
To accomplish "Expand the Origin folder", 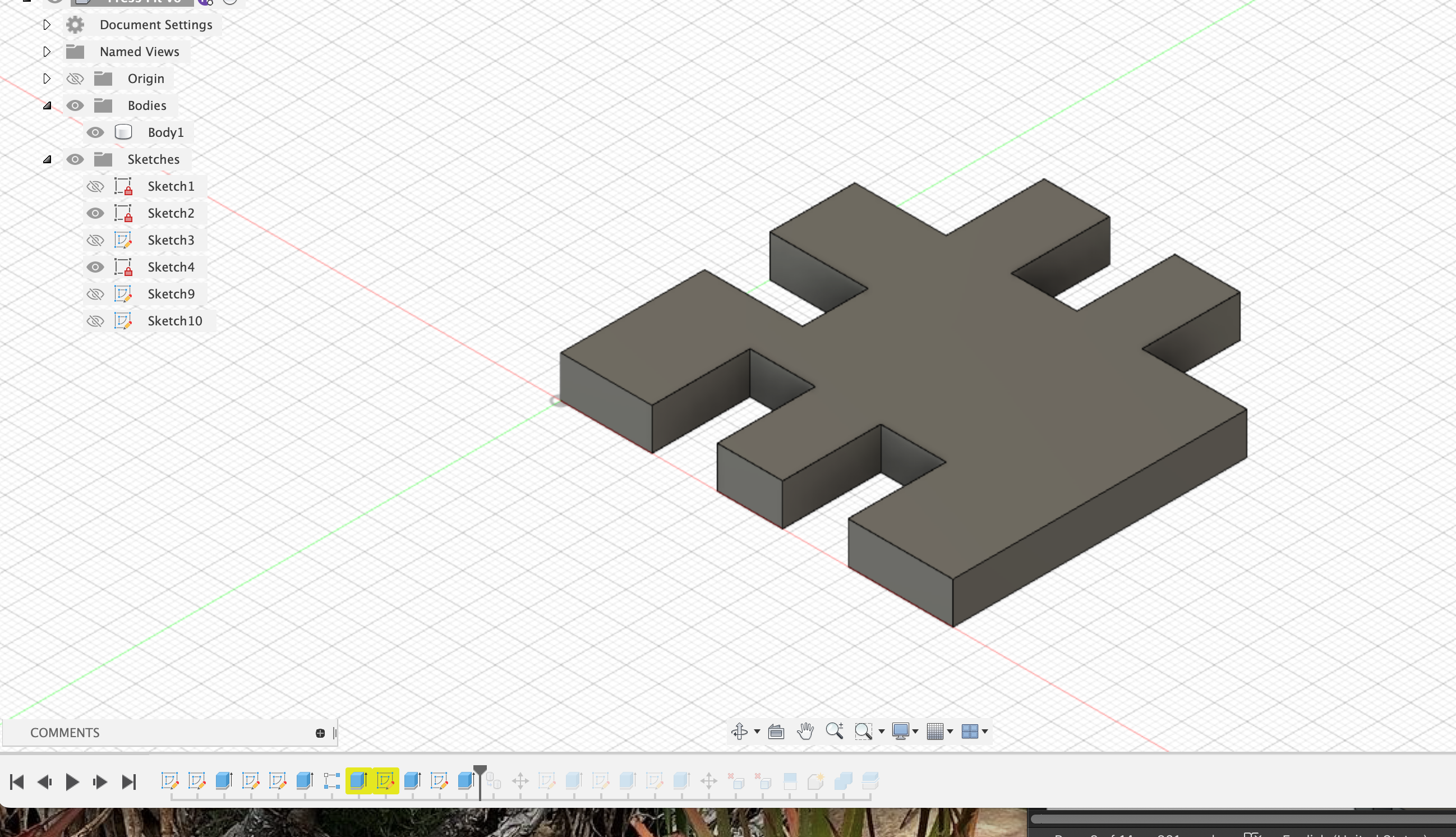I will (47, 79).
